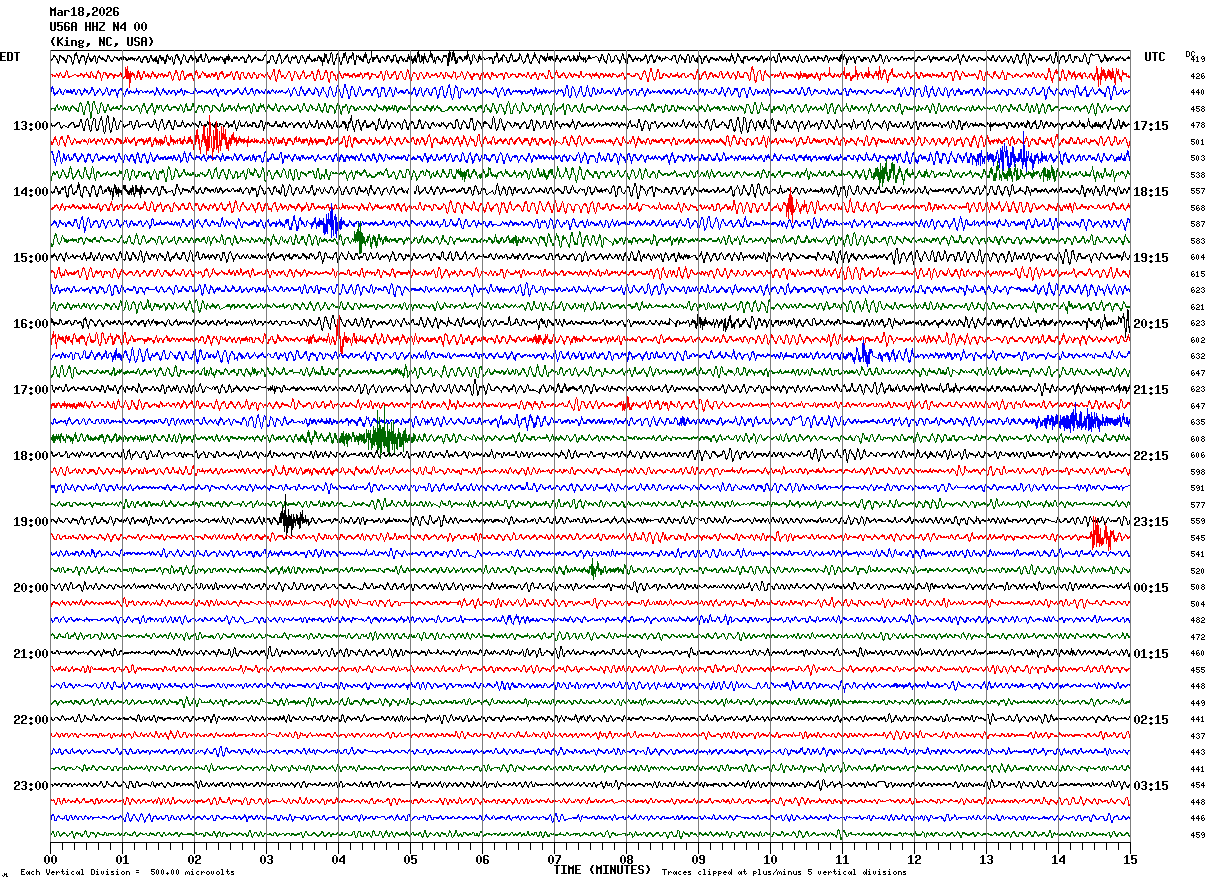Screen dimensions: 1210x886
Task: Click the 02:15 UTC time label
Action: 1150,720
